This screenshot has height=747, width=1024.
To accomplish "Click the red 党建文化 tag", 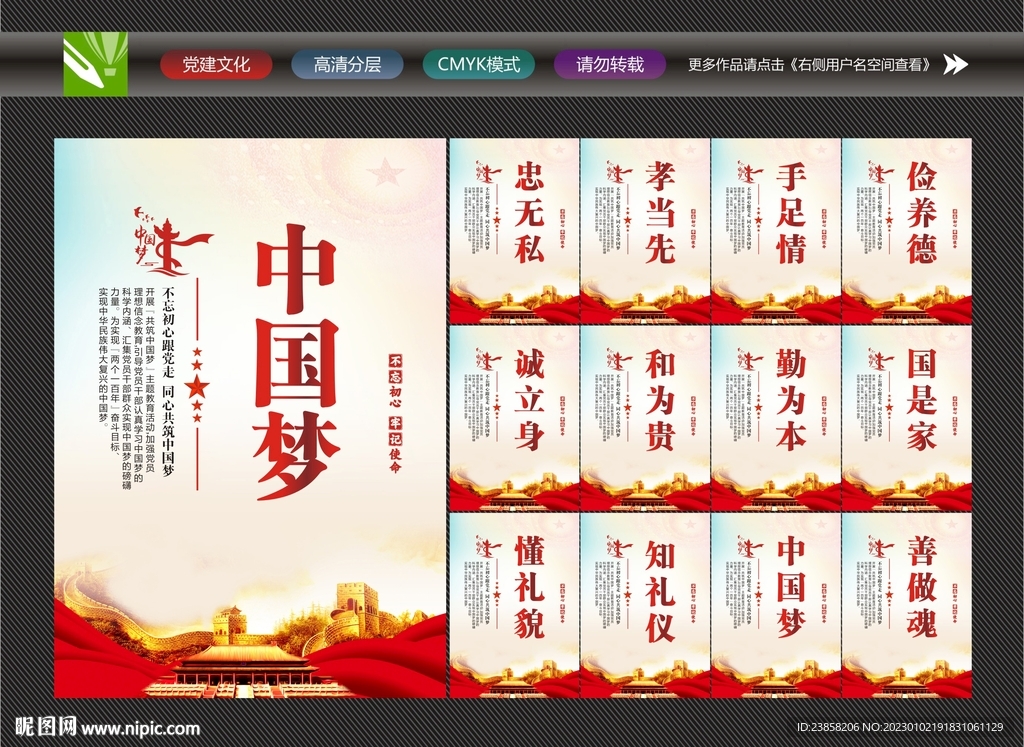I will 217,65.
